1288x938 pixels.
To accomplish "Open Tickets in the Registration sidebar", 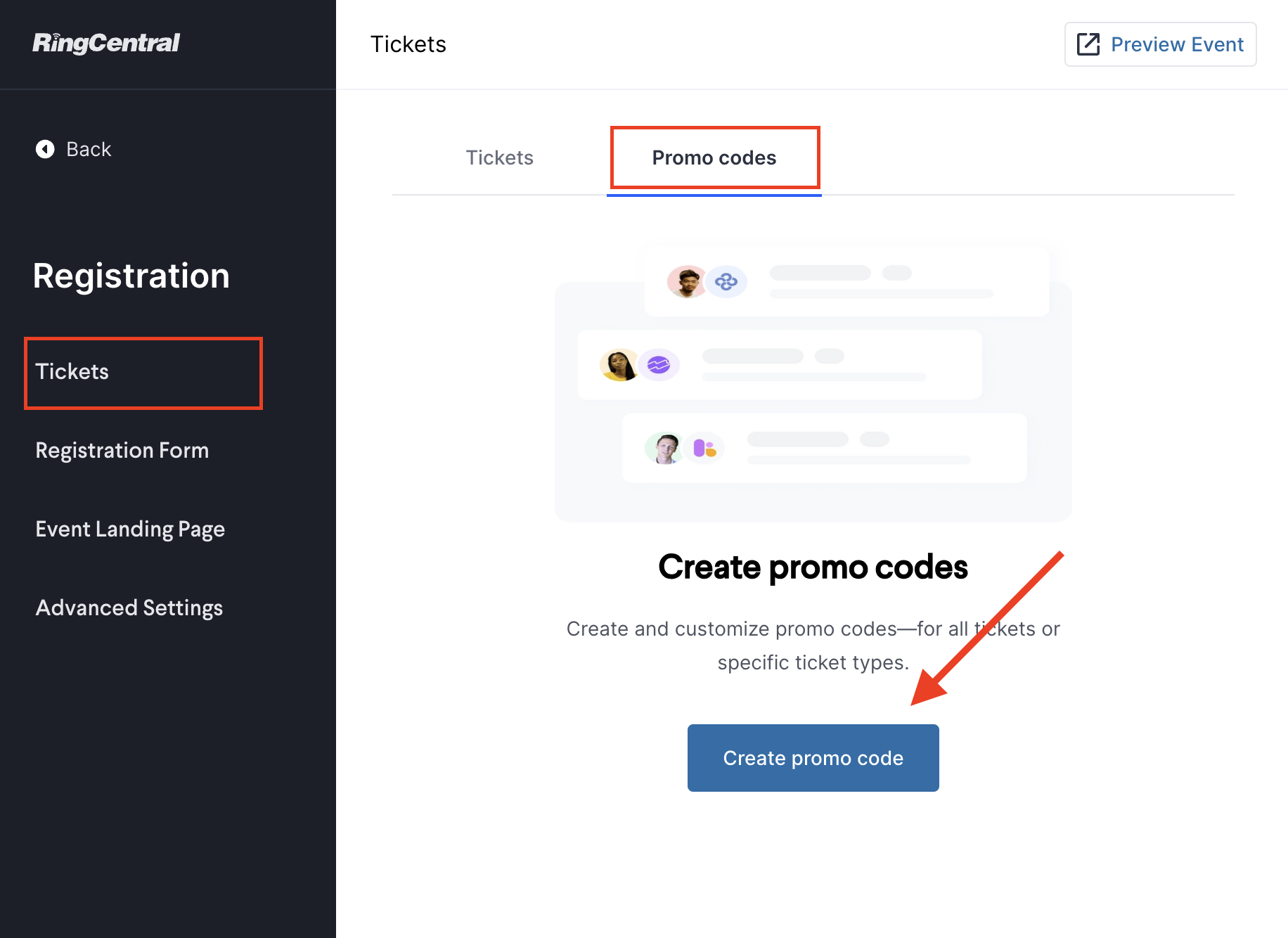I will [72, 371].
